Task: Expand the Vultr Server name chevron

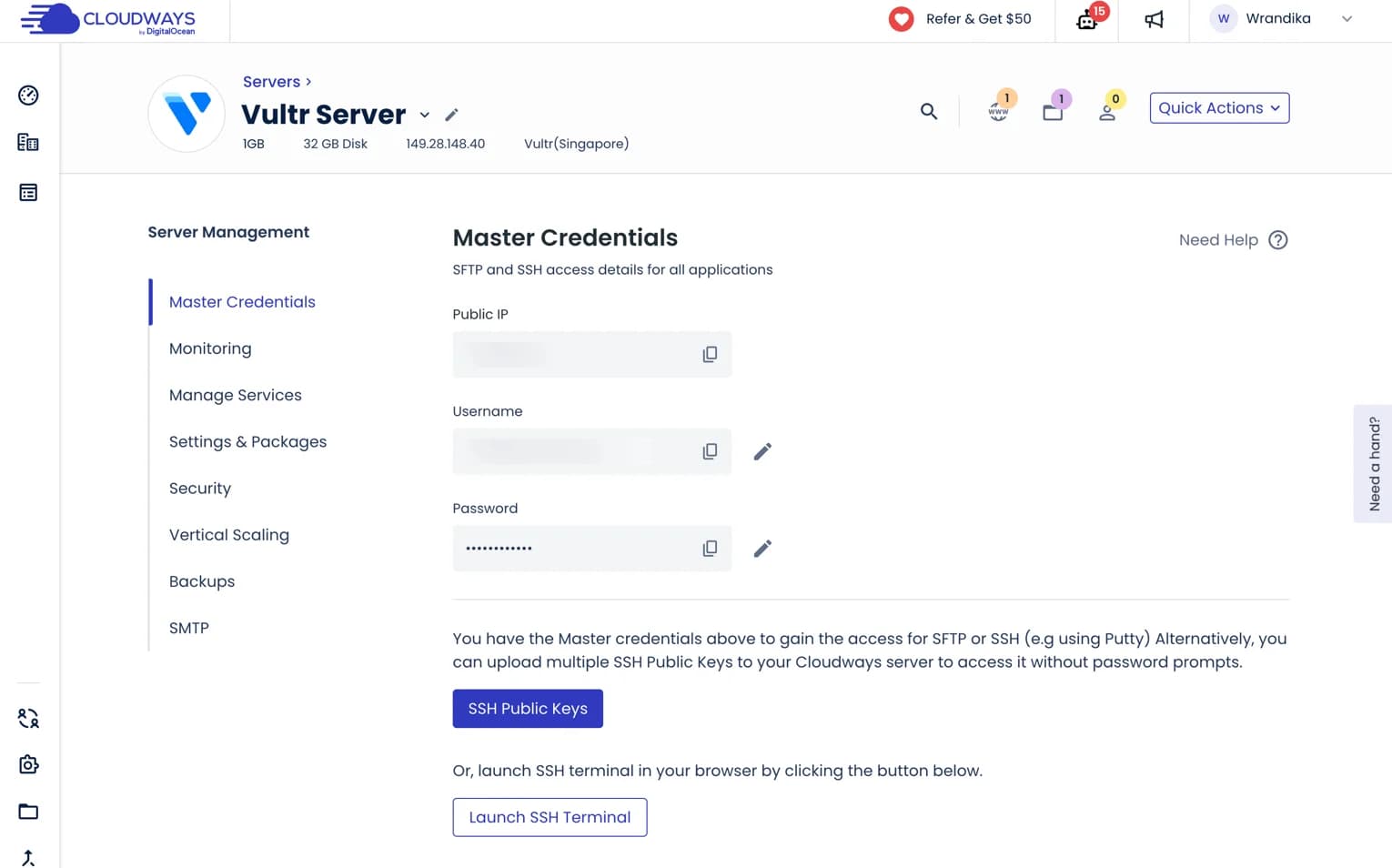Action: click(x=425, y=115)
